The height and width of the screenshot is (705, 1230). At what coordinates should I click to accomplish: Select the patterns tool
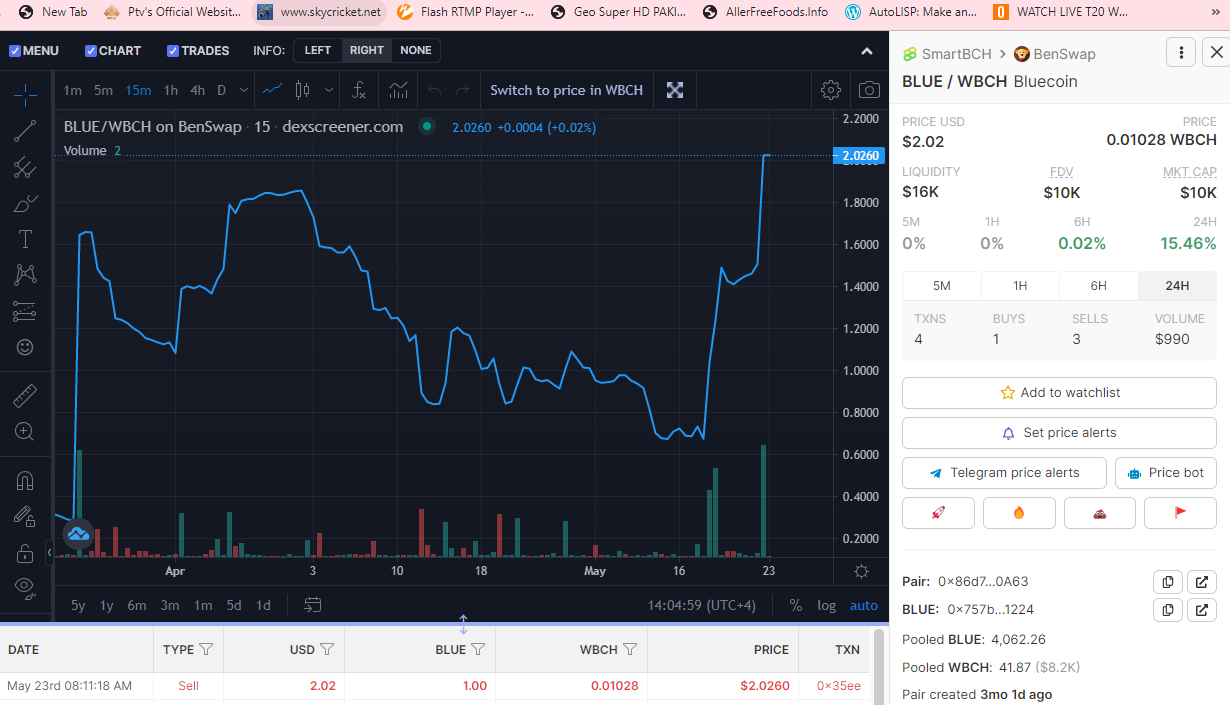pos(25,275)
